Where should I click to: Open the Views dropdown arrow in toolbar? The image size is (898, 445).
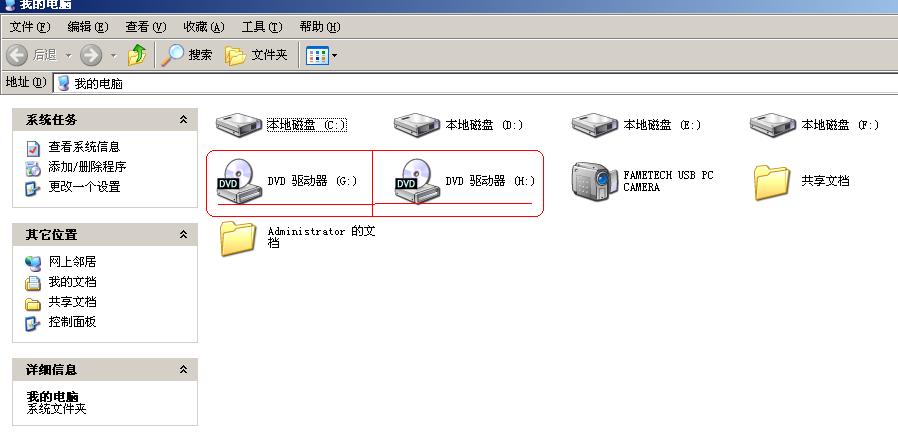point(334,56)
